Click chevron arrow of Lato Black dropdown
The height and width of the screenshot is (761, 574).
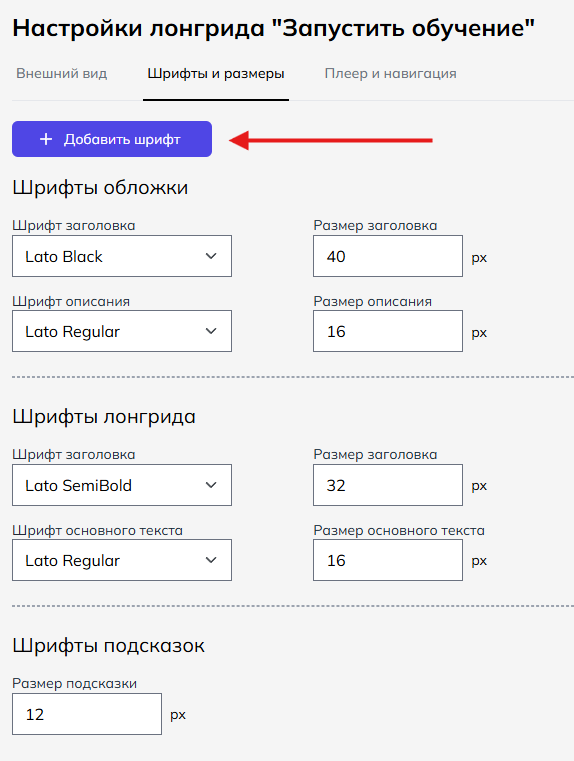click(x=211, y=256)
